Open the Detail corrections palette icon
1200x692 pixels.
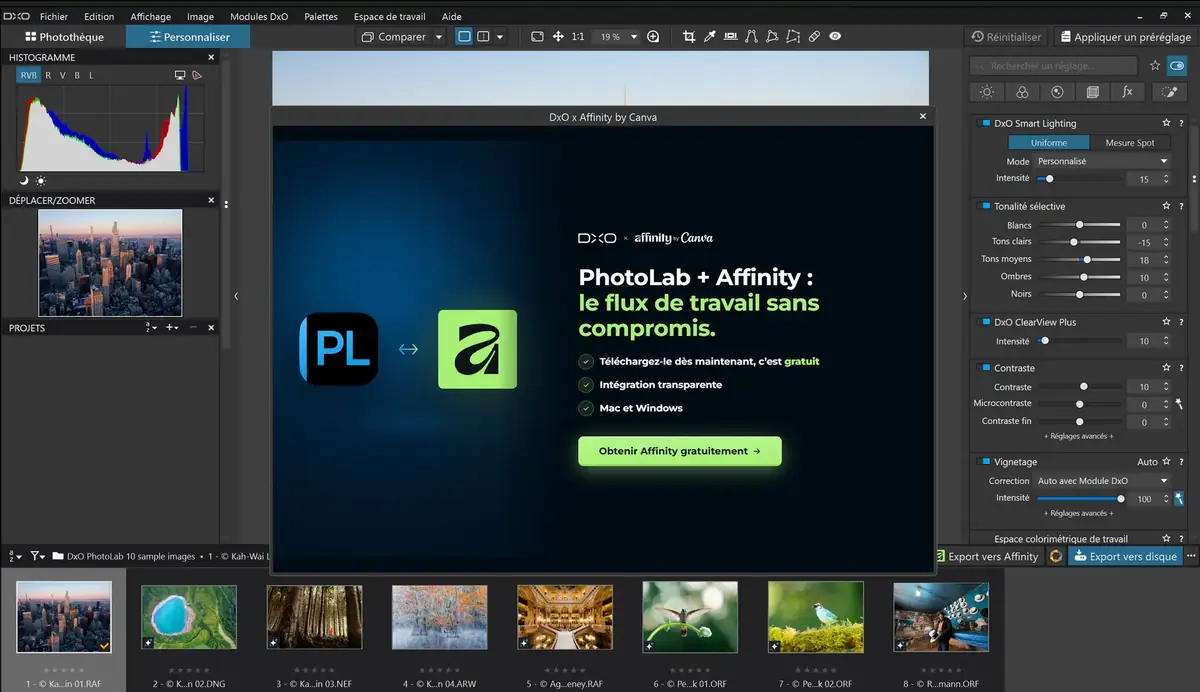(1057, 92)
